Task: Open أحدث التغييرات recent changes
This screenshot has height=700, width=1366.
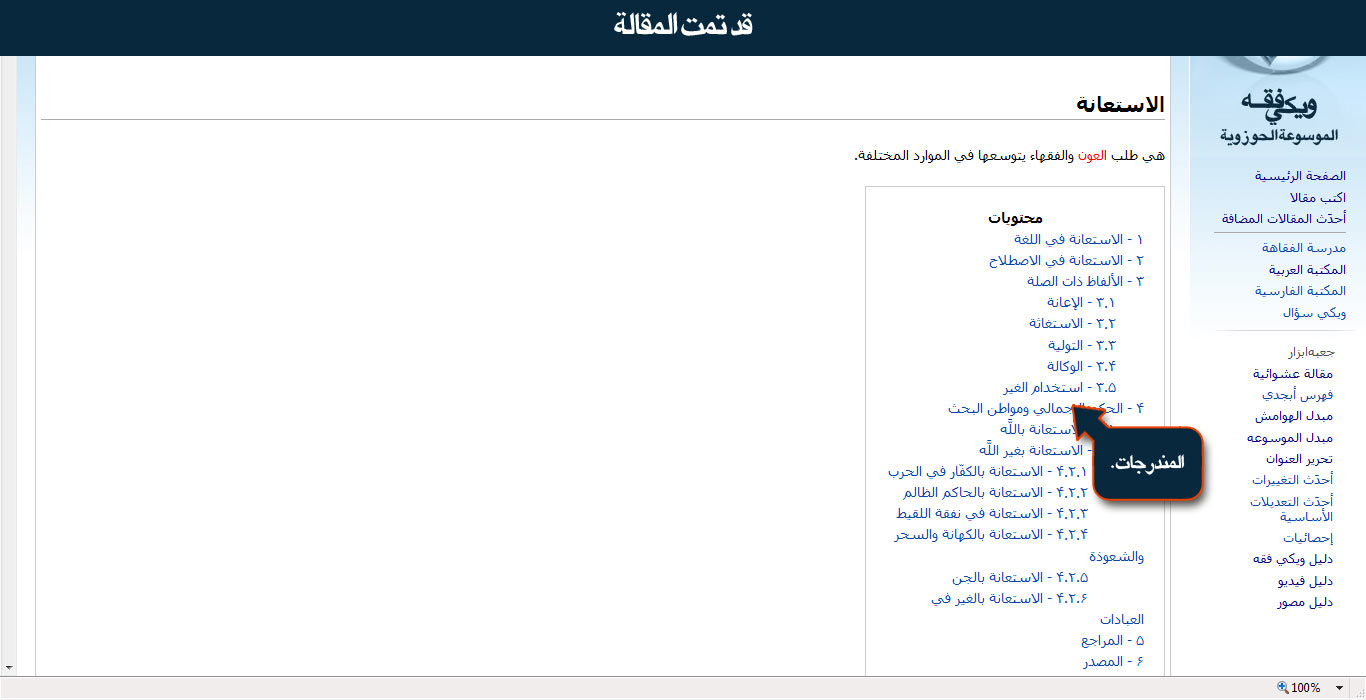Action: 1291,480
